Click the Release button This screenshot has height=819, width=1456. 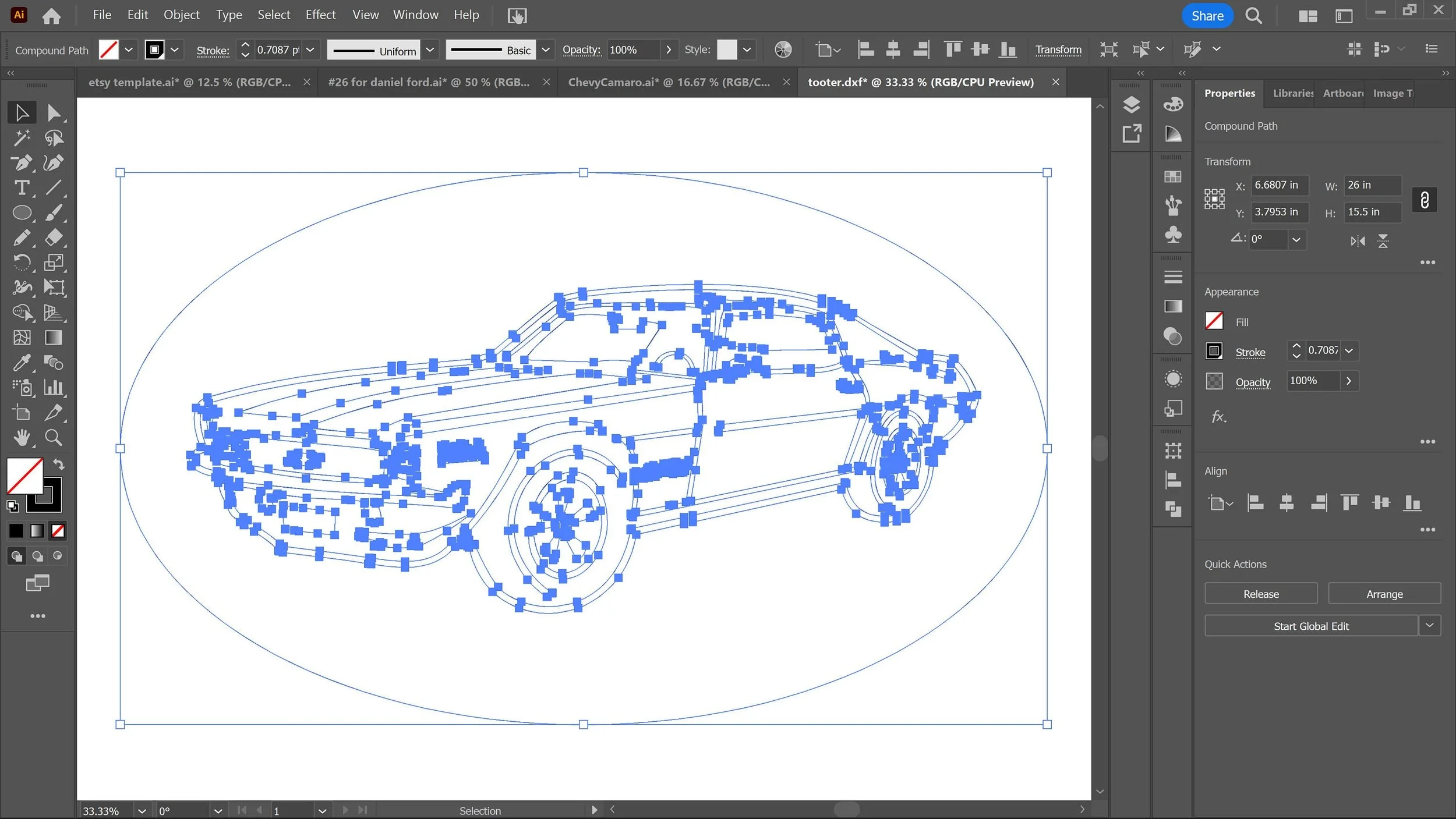coord(1260,594)
